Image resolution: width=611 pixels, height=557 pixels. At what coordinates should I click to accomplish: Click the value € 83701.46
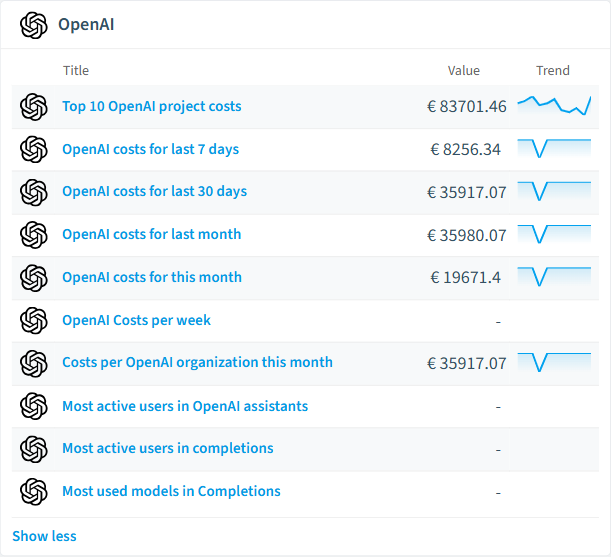pyautogui.click(x=467, y=107)
